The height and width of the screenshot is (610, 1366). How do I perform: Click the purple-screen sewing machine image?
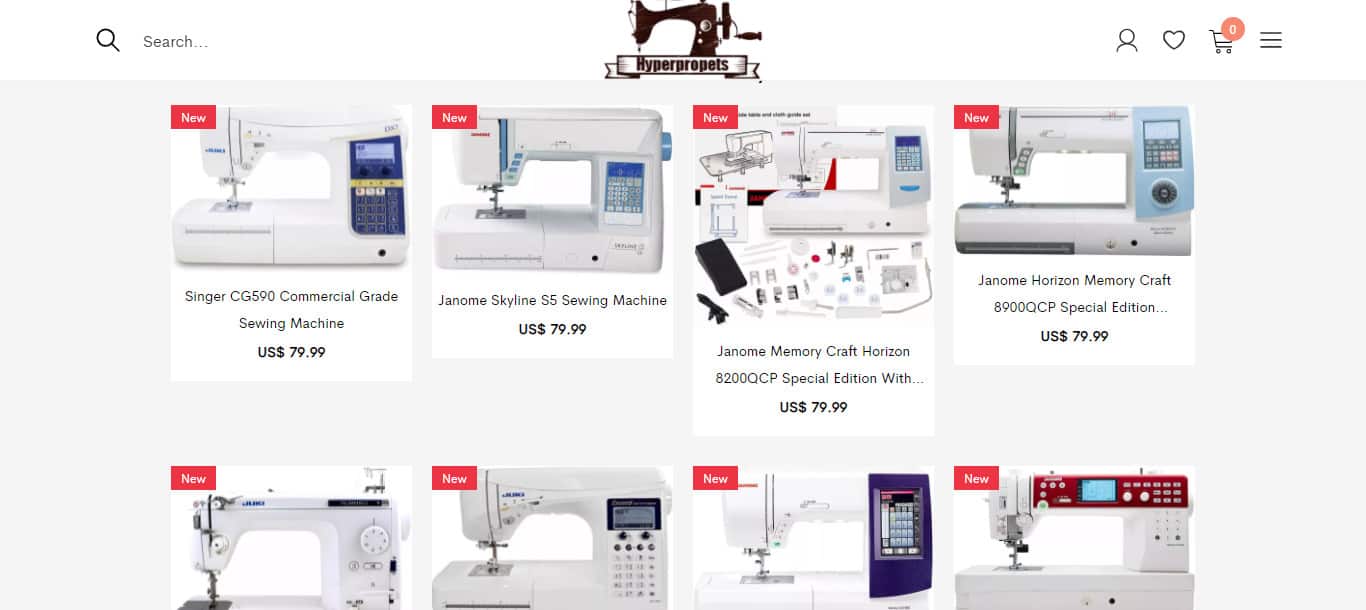pos(813,538)
